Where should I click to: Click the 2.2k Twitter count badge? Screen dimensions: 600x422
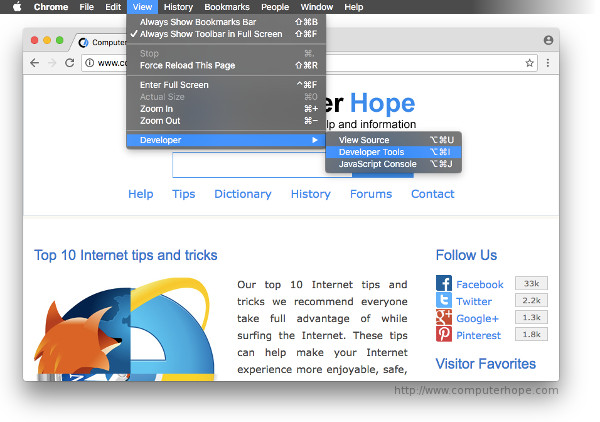click(532, 300)
